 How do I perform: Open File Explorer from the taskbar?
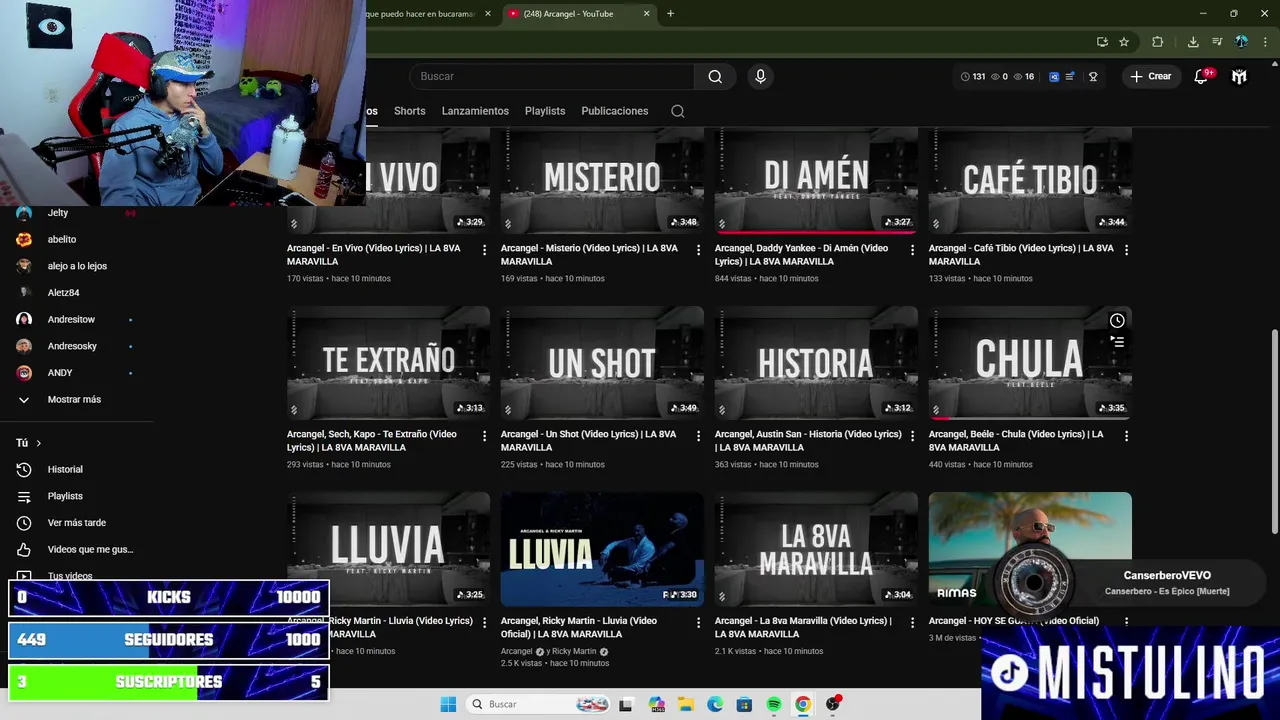[x=686, y=704]
